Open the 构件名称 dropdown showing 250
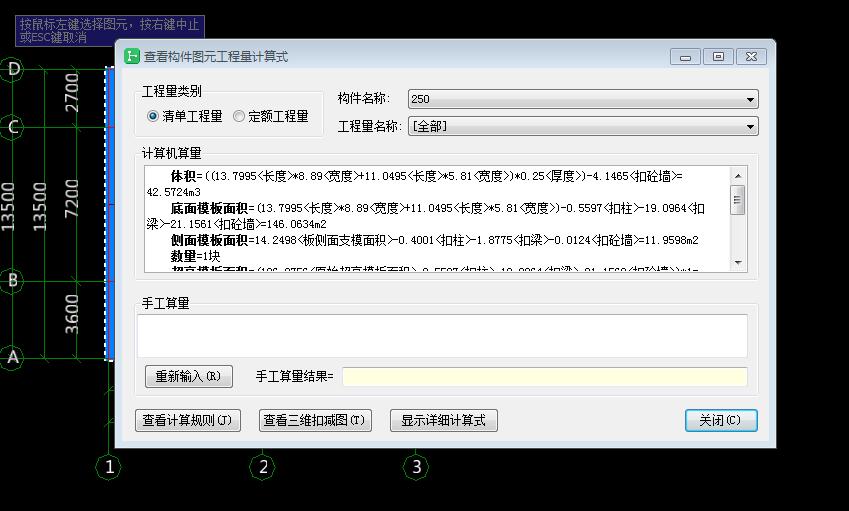This screenshot has height=511, width=849. tap(583, 99)
